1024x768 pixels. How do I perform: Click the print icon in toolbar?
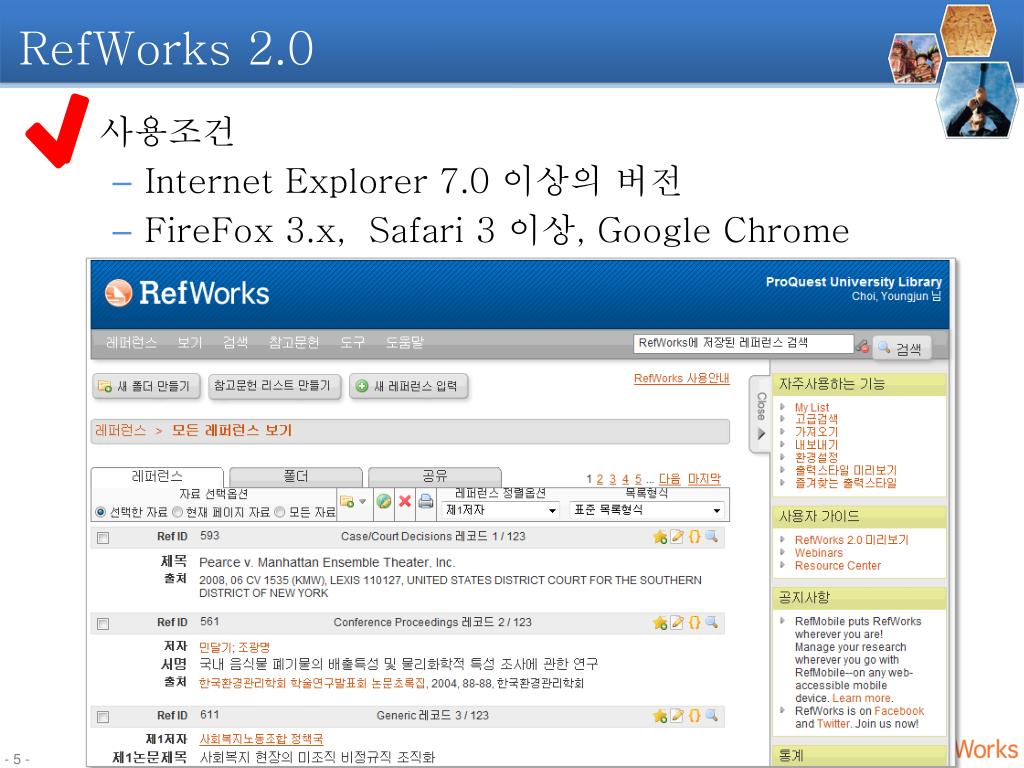point(426,502)
